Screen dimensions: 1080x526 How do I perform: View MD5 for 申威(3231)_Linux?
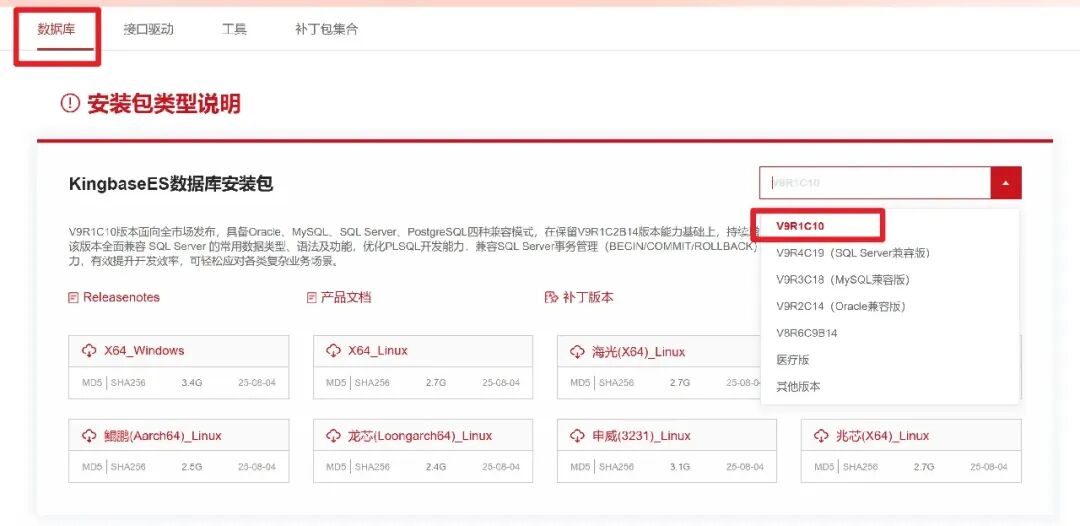pos(580,467)
